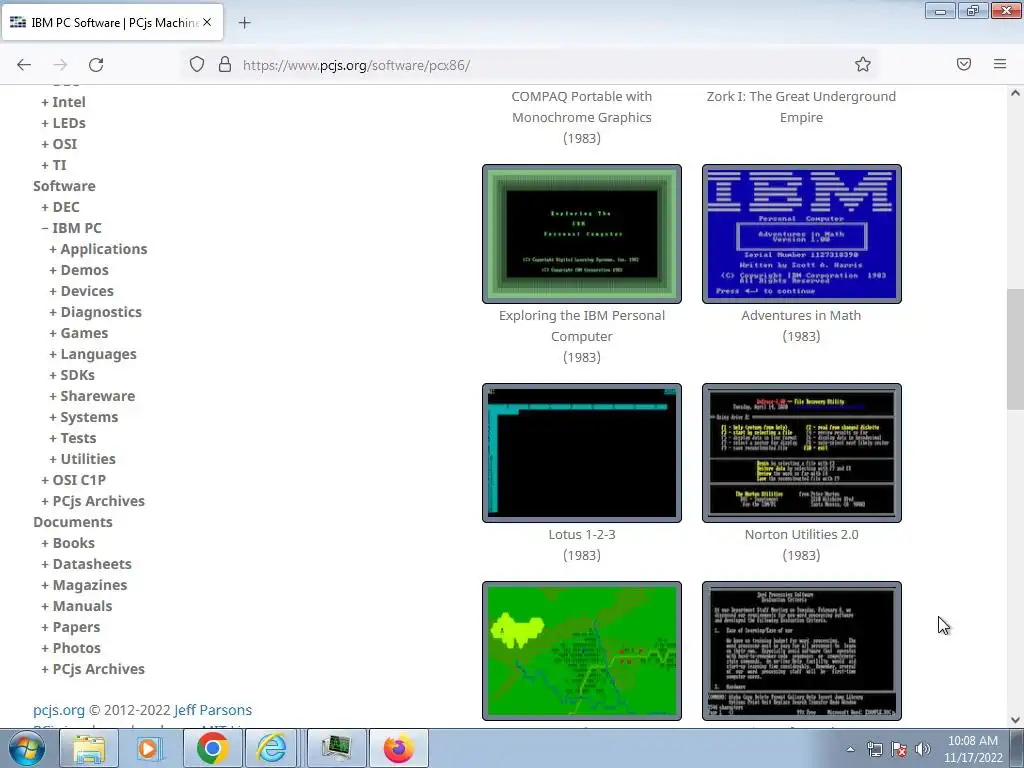Open the tracking protection shield icon
The height and width of the screenshot is (768, 1024).
click(x=197, y=64)
